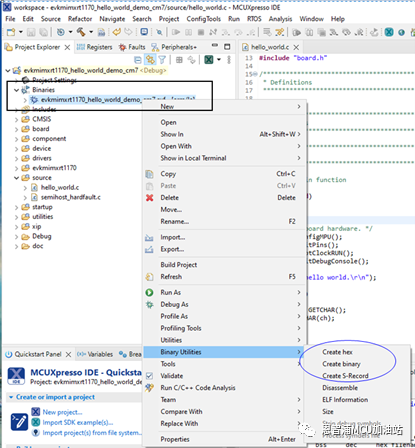Expand the drivers folder node

click(16, 158)
